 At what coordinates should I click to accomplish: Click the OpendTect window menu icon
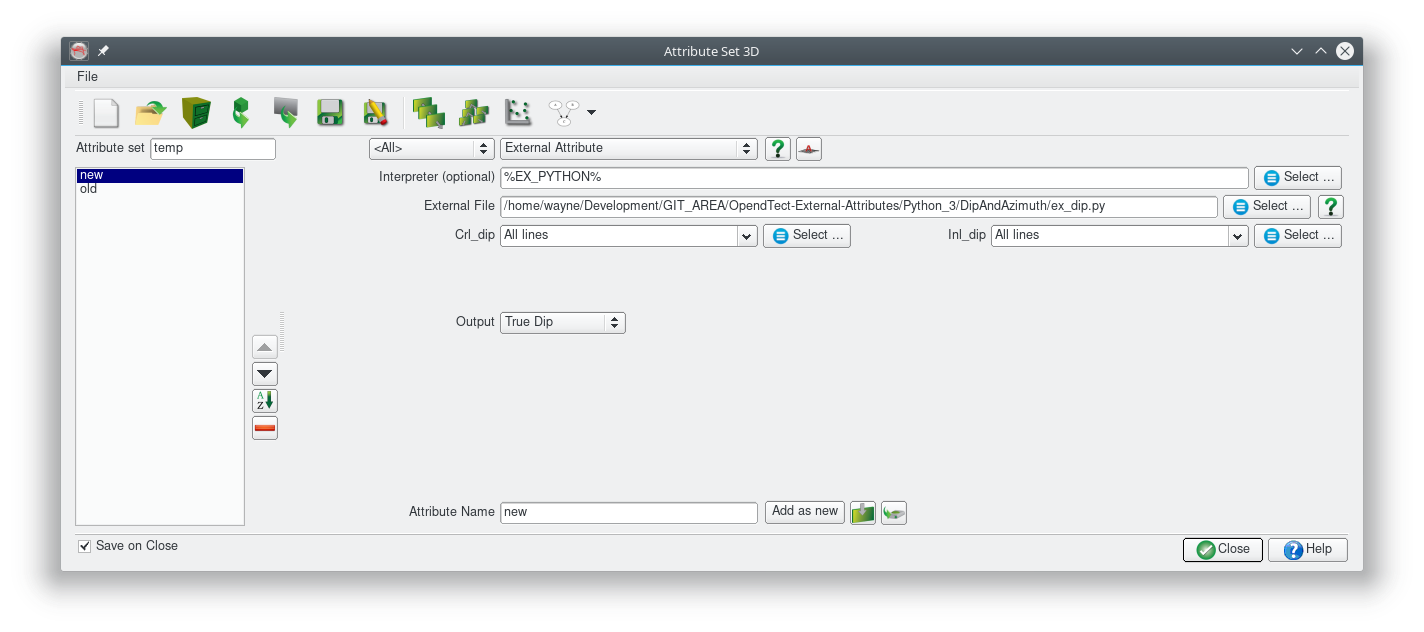tap(79, 51)
